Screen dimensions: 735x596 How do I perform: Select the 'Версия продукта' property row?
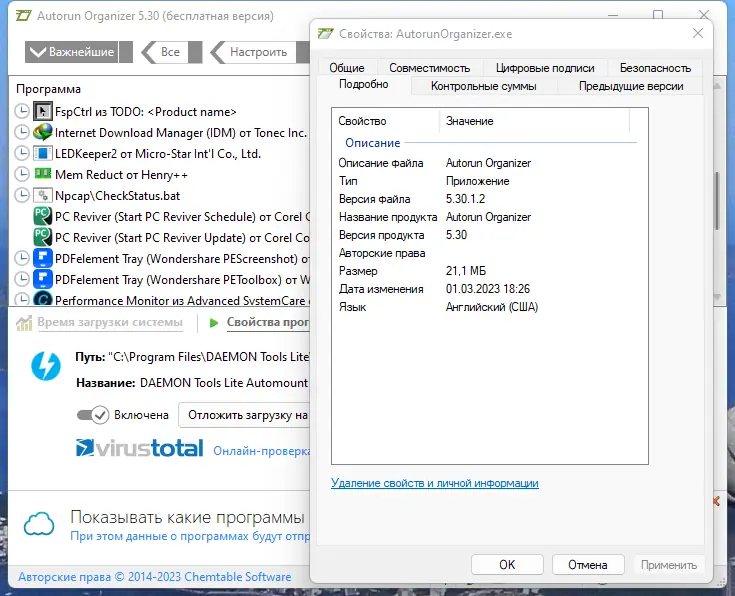(488, 235)
